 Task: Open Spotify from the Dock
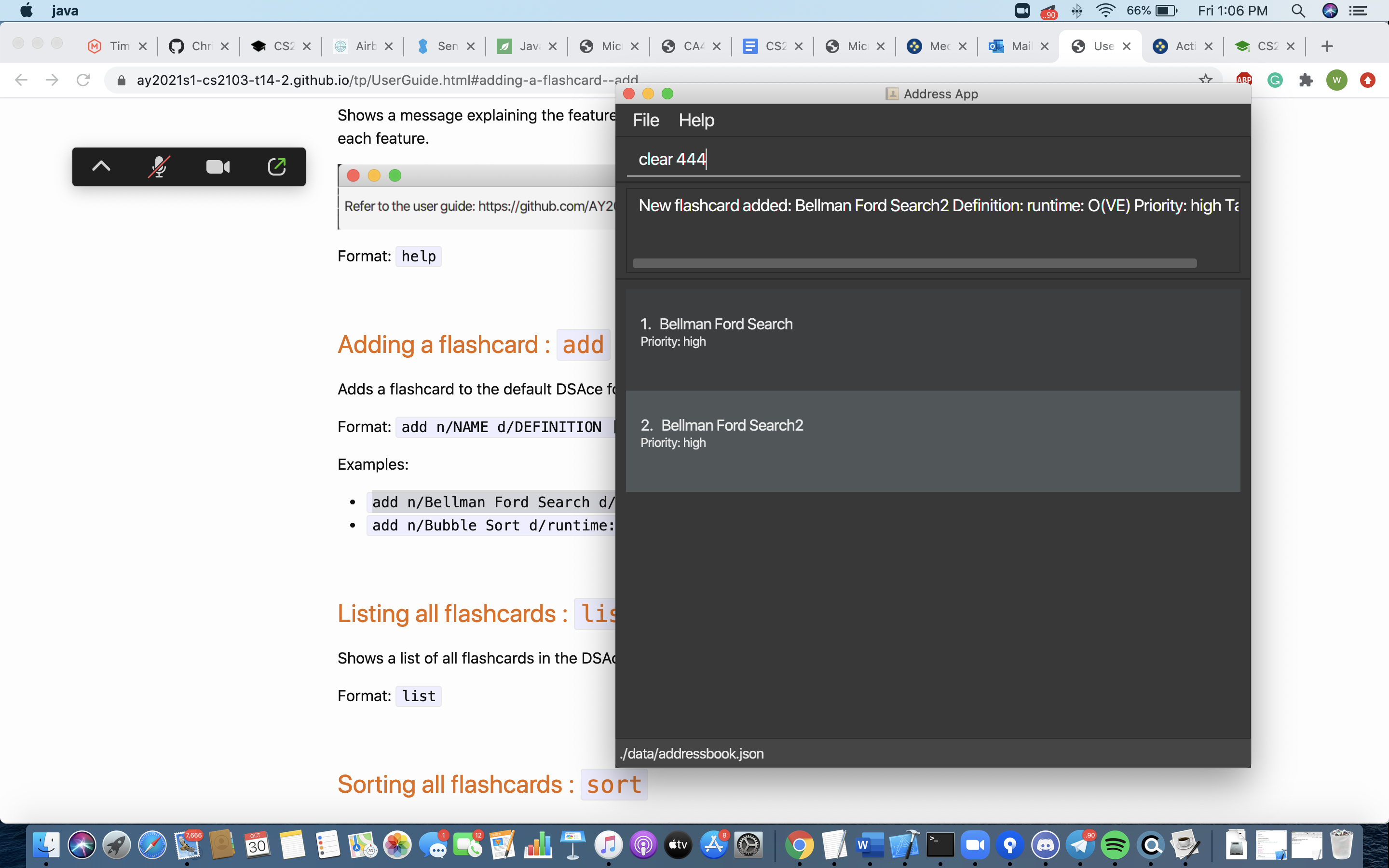click(1115, 844)
